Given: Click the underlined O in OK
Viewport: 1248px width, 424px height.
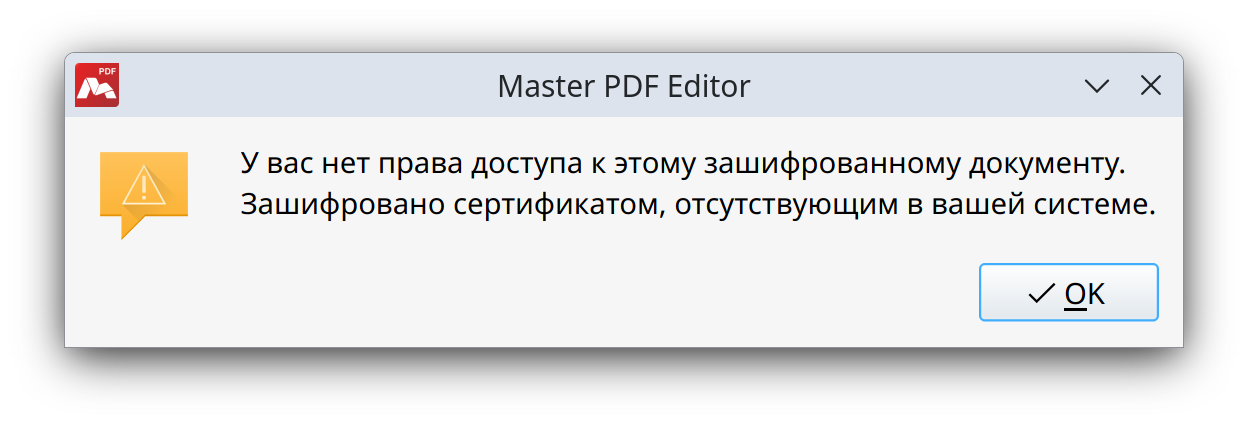Looking at the screenshot, I should (1075, 293).
